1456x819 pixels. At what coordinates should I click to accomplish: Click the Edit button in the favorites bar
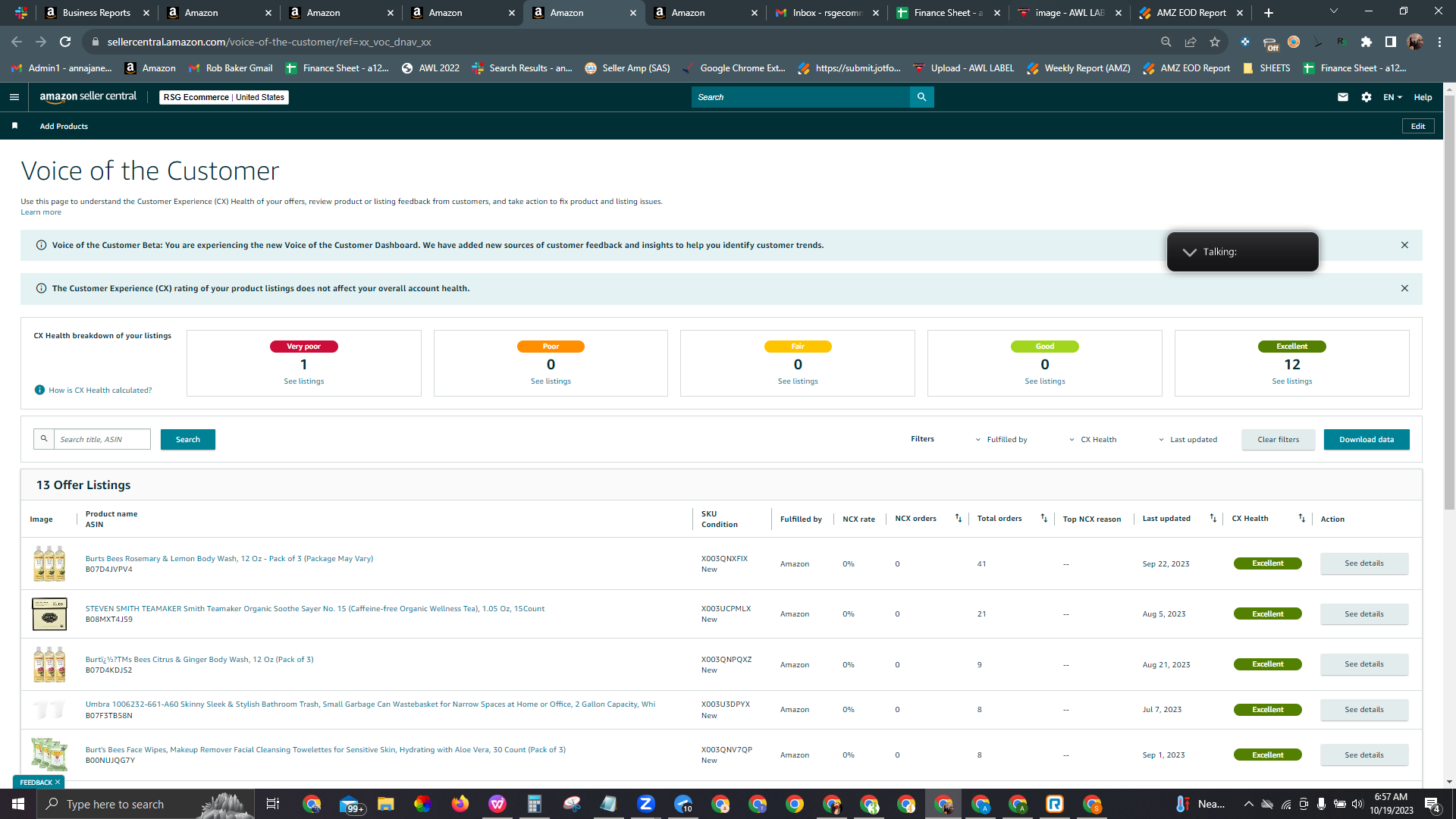(1418, 126)
